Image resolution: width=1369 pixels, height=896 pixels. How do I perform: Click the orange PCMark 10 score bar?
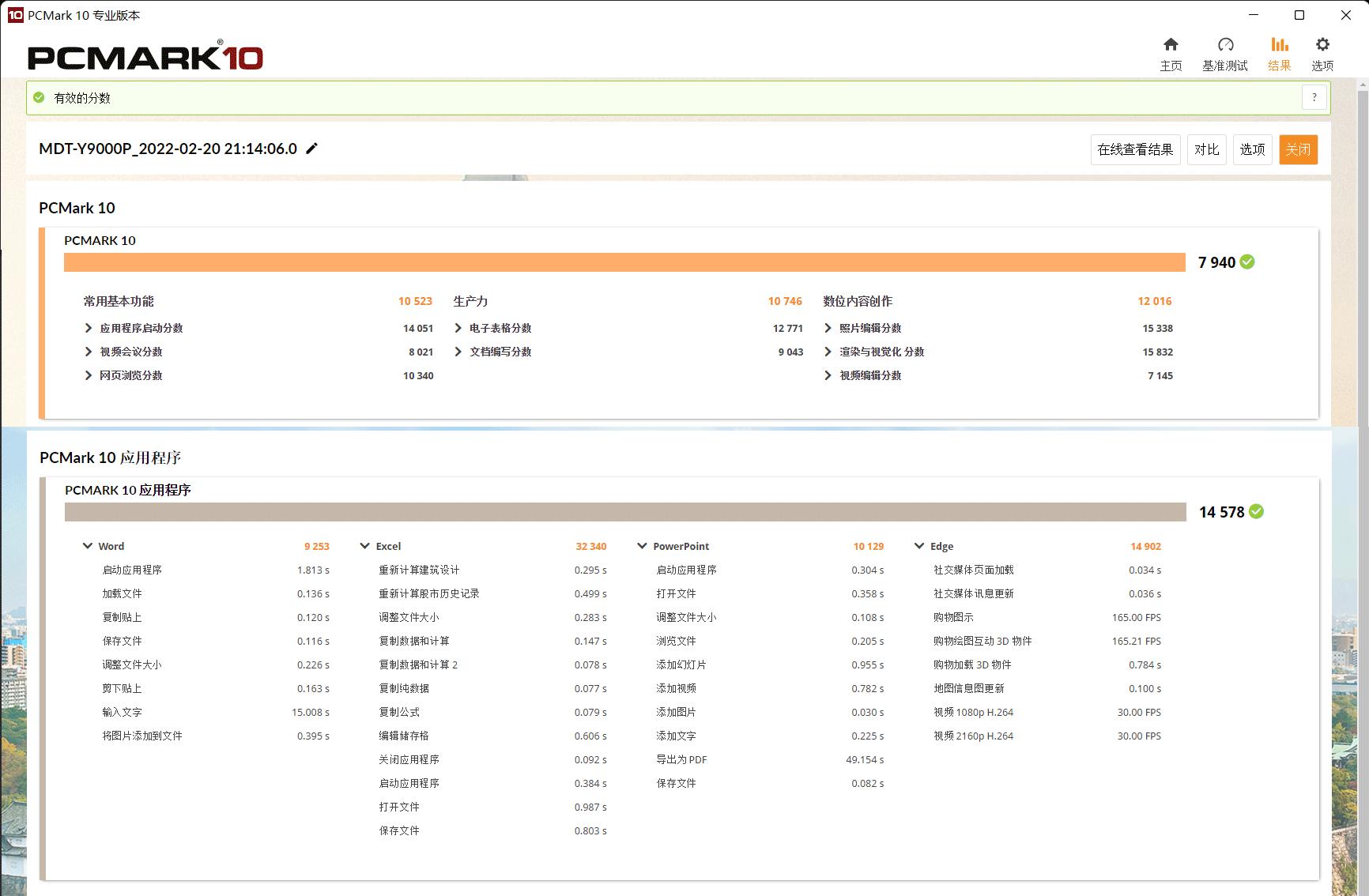click(x=624, y=262)
